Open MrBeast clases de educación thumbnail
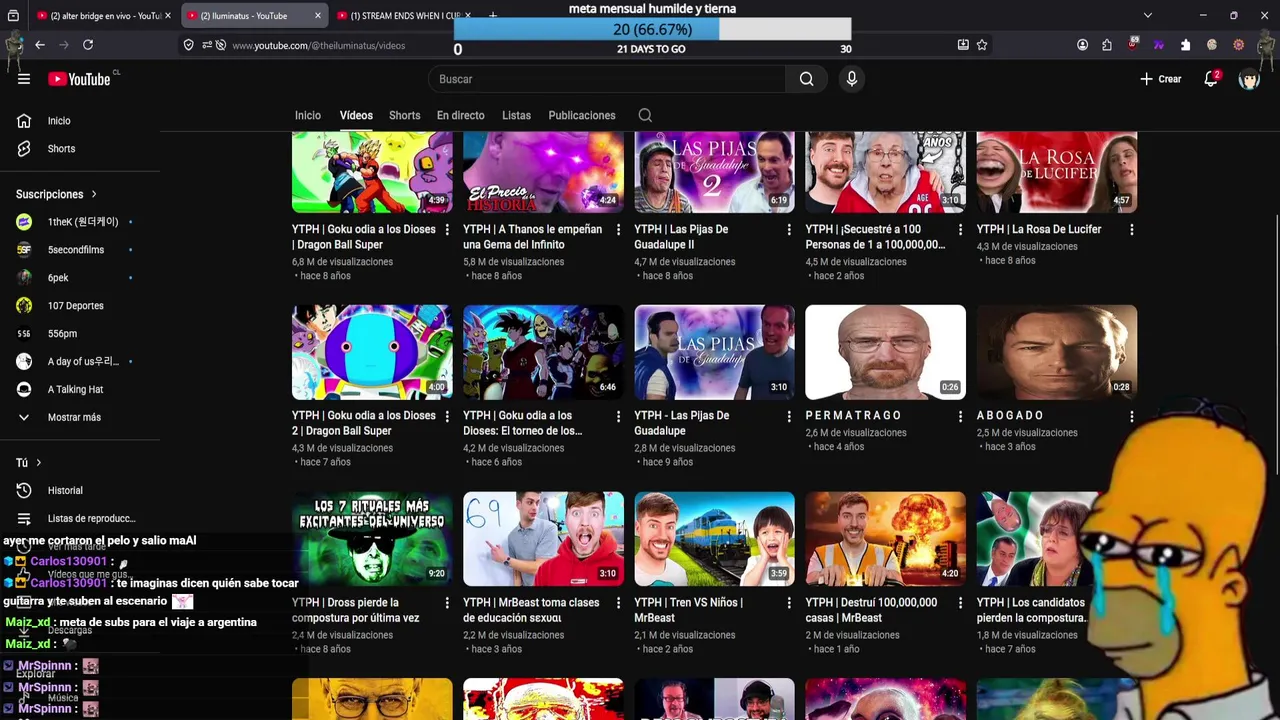The image size is (1280, 720). (x=543, y=539)
